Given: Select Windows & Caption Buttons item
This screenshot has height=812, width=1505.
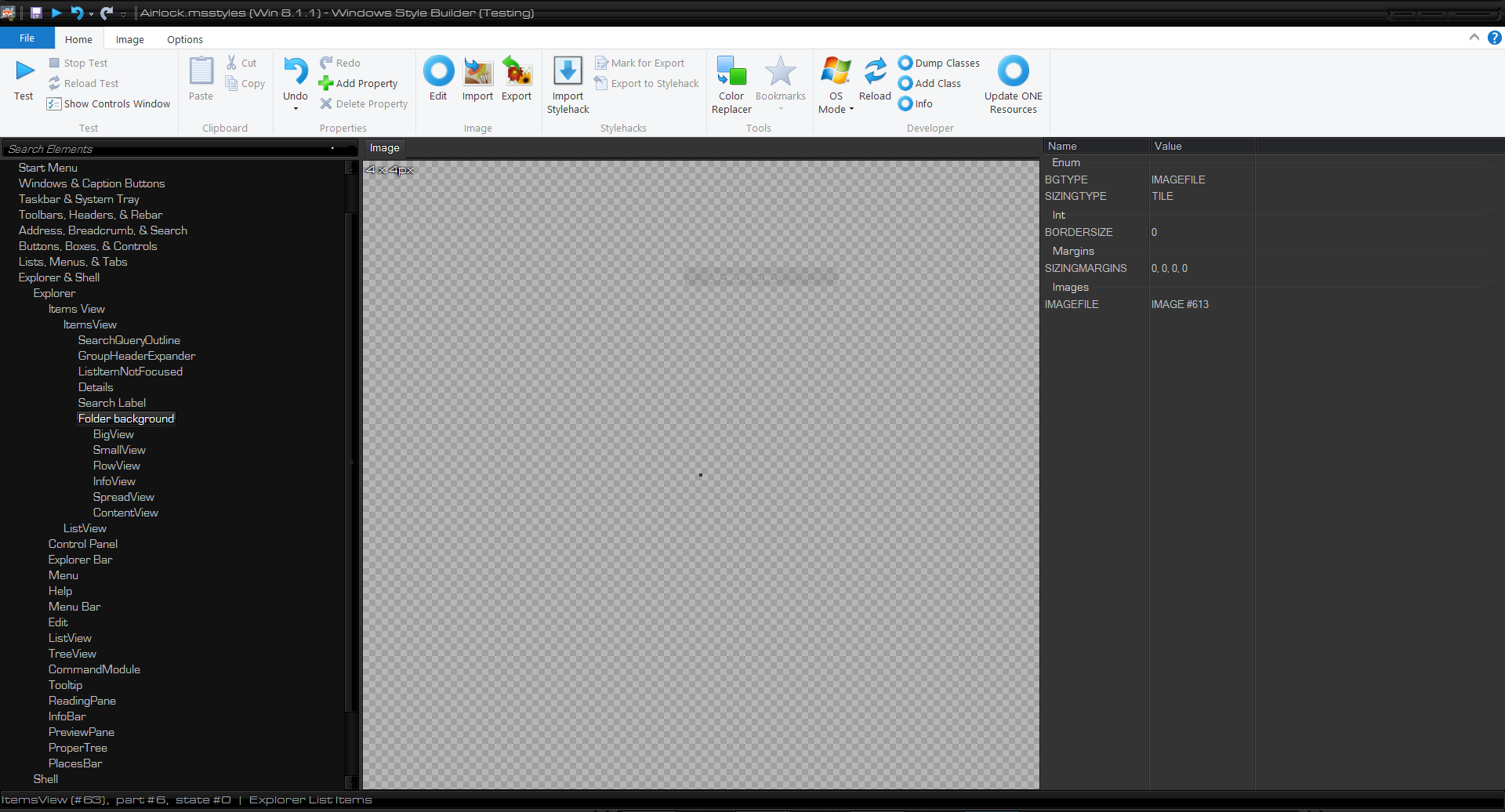Looking at the screenshot, I should [92, 183].
